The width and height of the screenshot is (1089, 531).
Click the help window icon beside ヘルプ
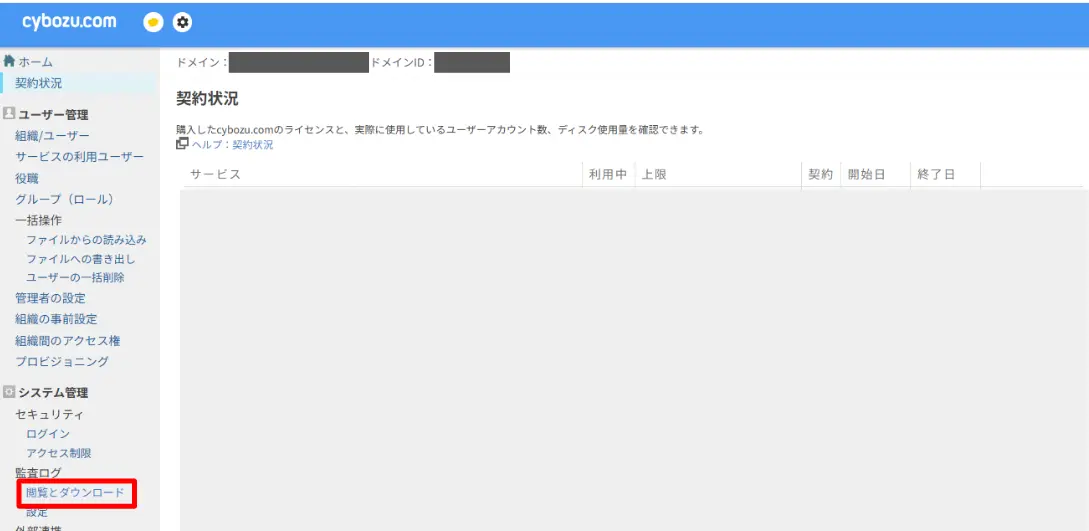point(182,144)
